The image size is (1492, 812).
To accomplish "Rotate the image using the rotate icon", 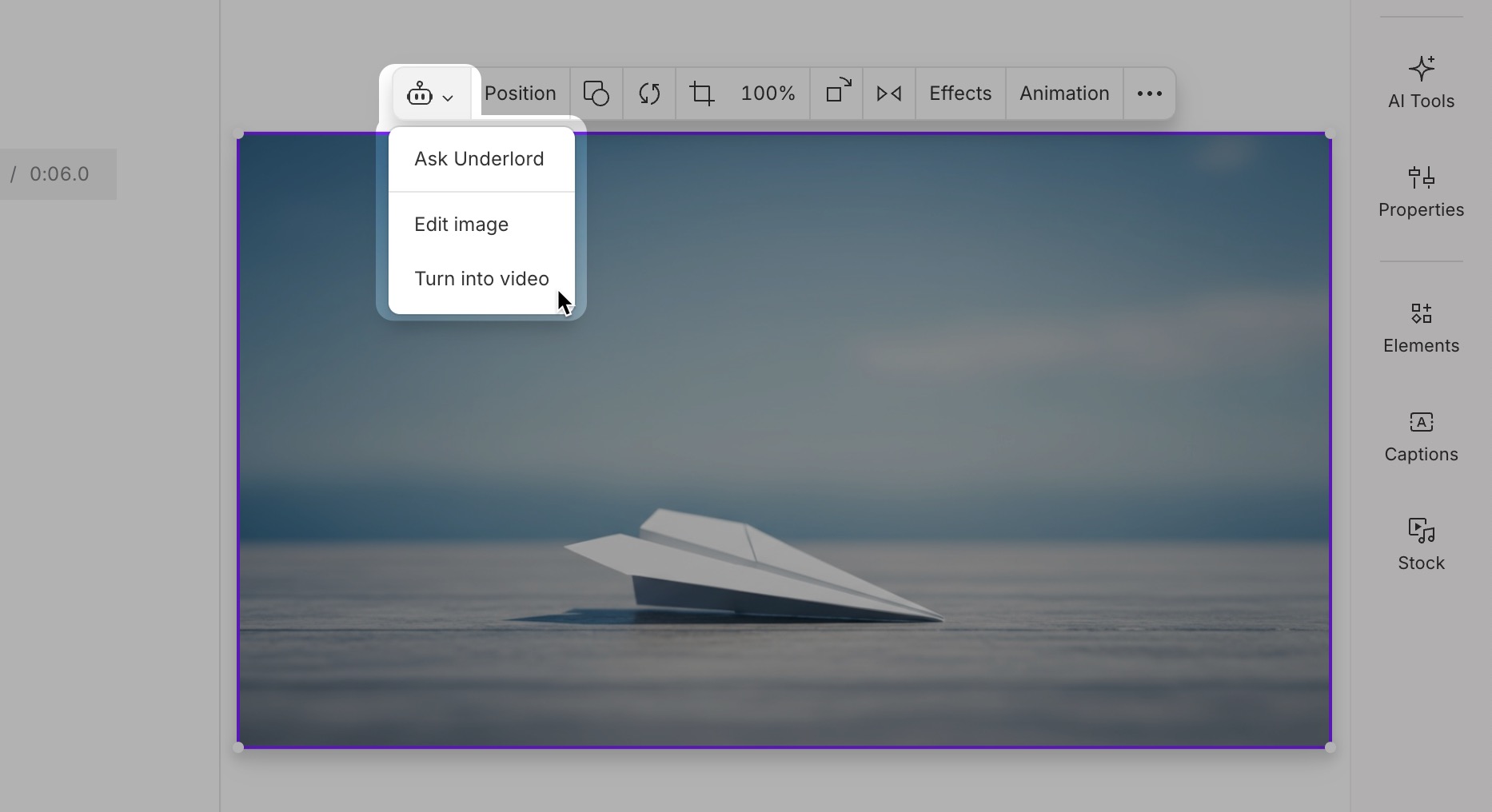I will [x=648, y=94].
